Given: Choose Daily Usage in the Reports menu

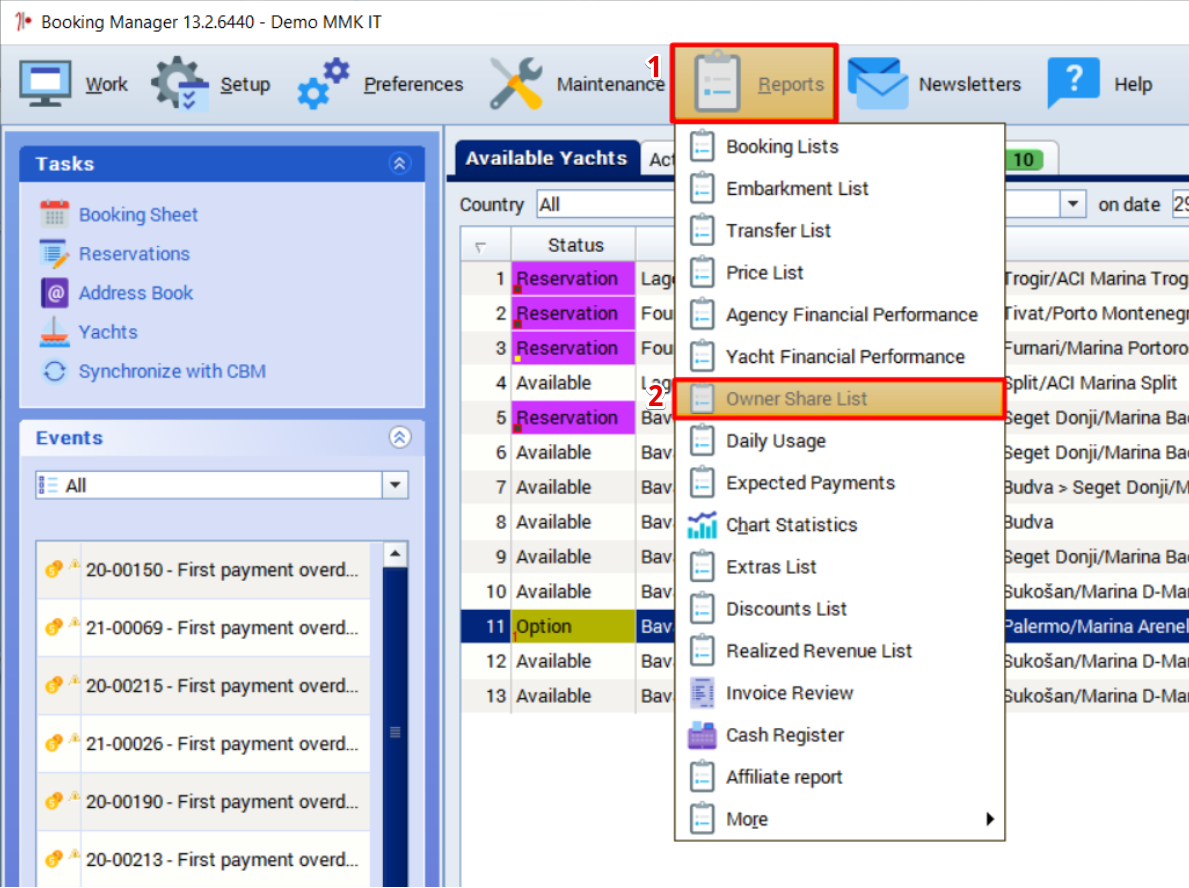Looking at the screenshot, I should pos(775,441).
